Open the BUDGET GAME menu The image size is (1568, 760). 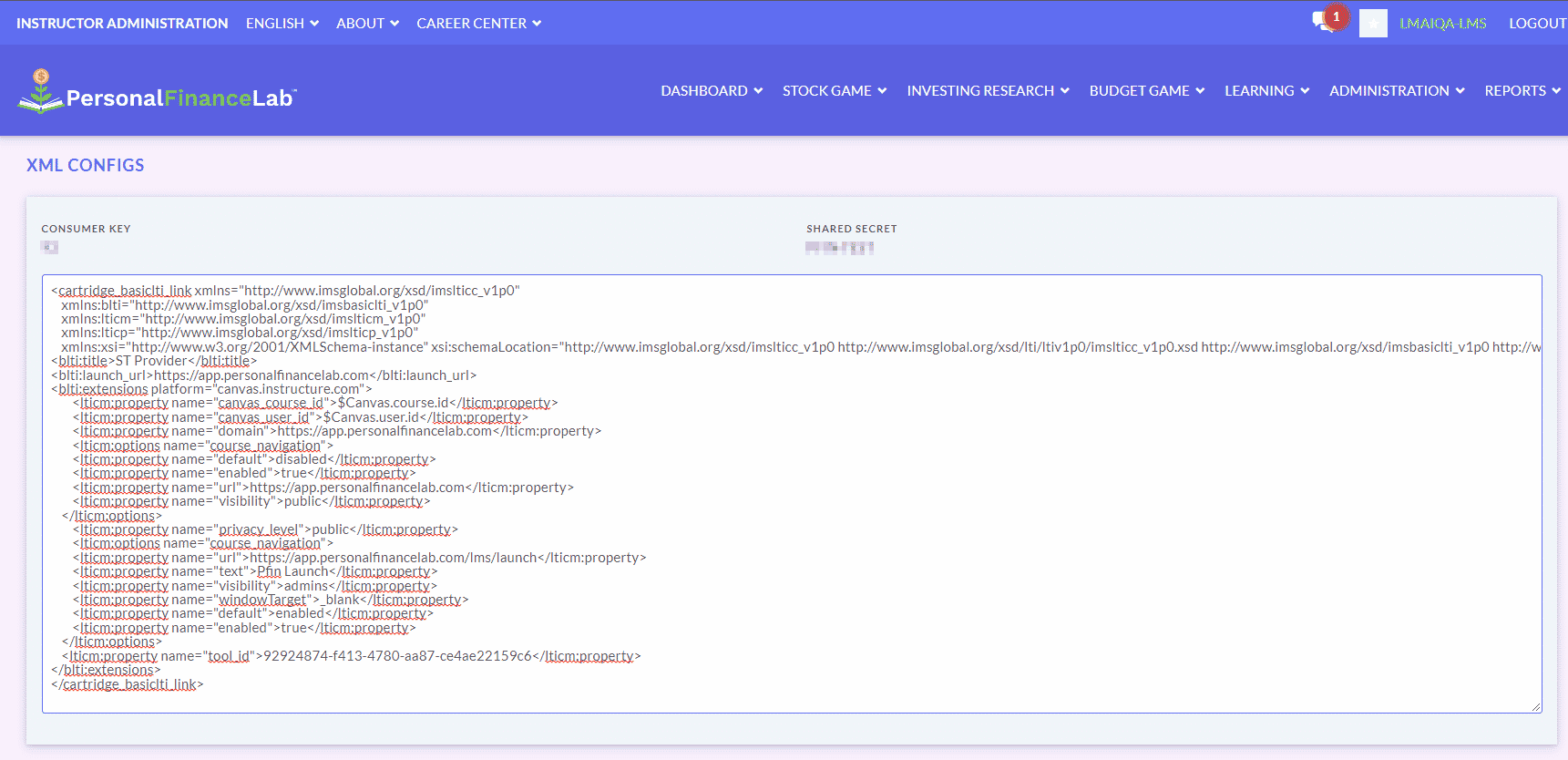1147,90
